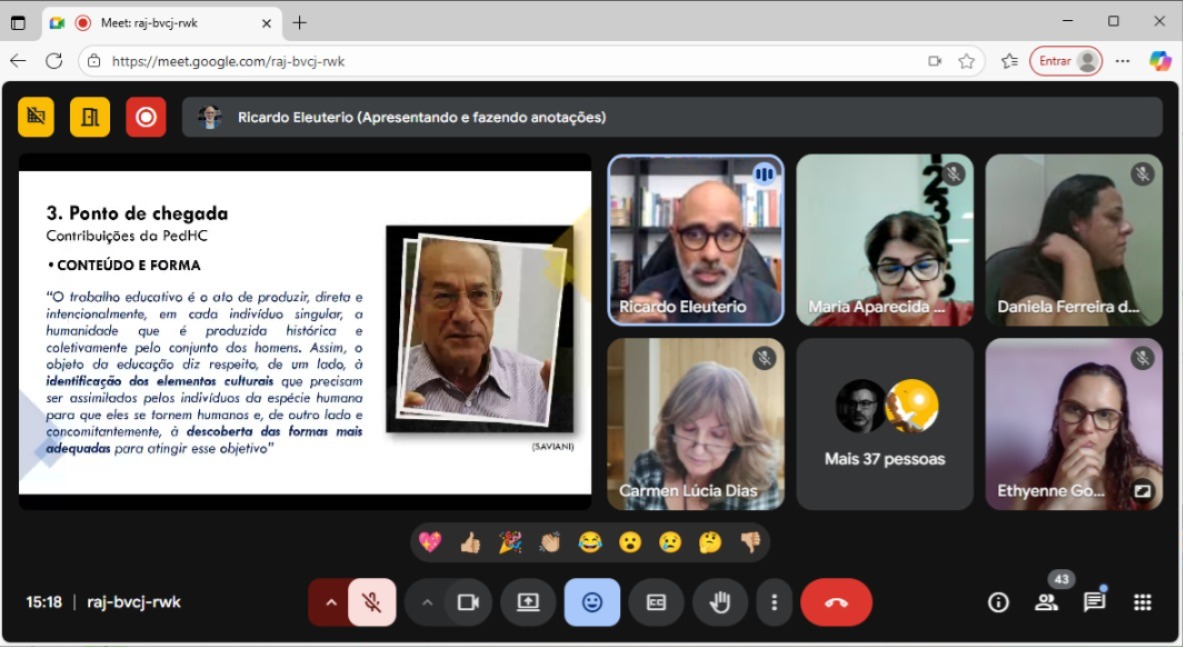Open the share screen present button
The width and height of the screenshot is (1183, 647).
(x=528, y=602)
